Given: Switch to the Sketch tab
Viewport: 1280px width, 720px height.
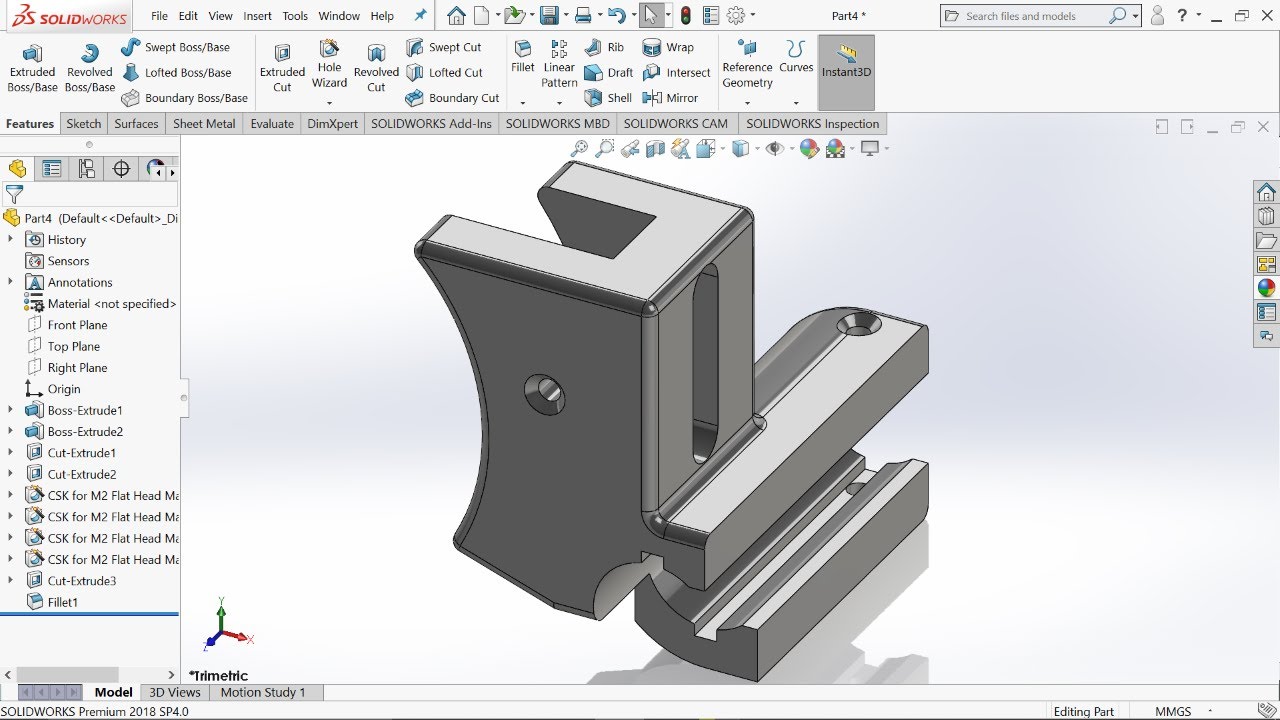Looking at the screenshot, I should point(84,124).
